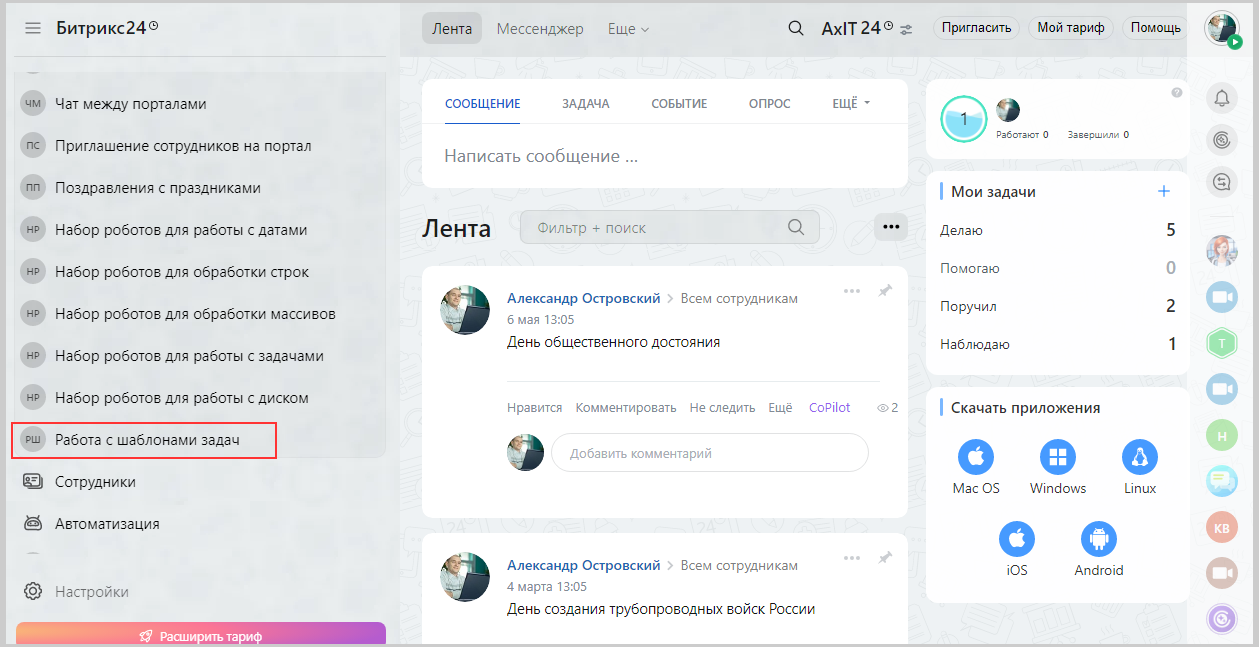This screenshot has height=647, width=1259.
Task: Like the first post with Нравится
Action: (534, 407)
